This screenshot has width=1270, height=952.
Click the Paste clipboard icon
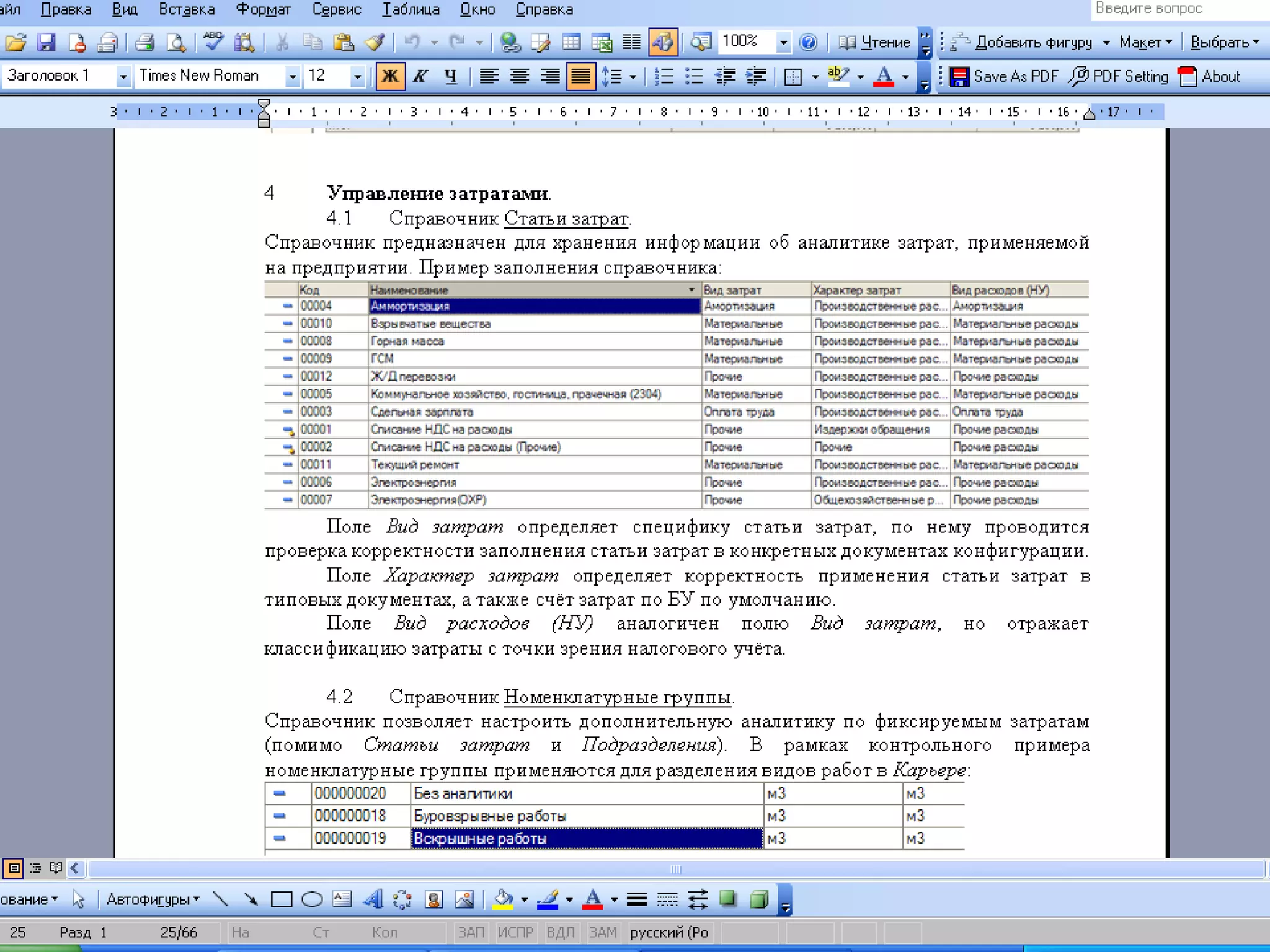(x=343, y=42)
